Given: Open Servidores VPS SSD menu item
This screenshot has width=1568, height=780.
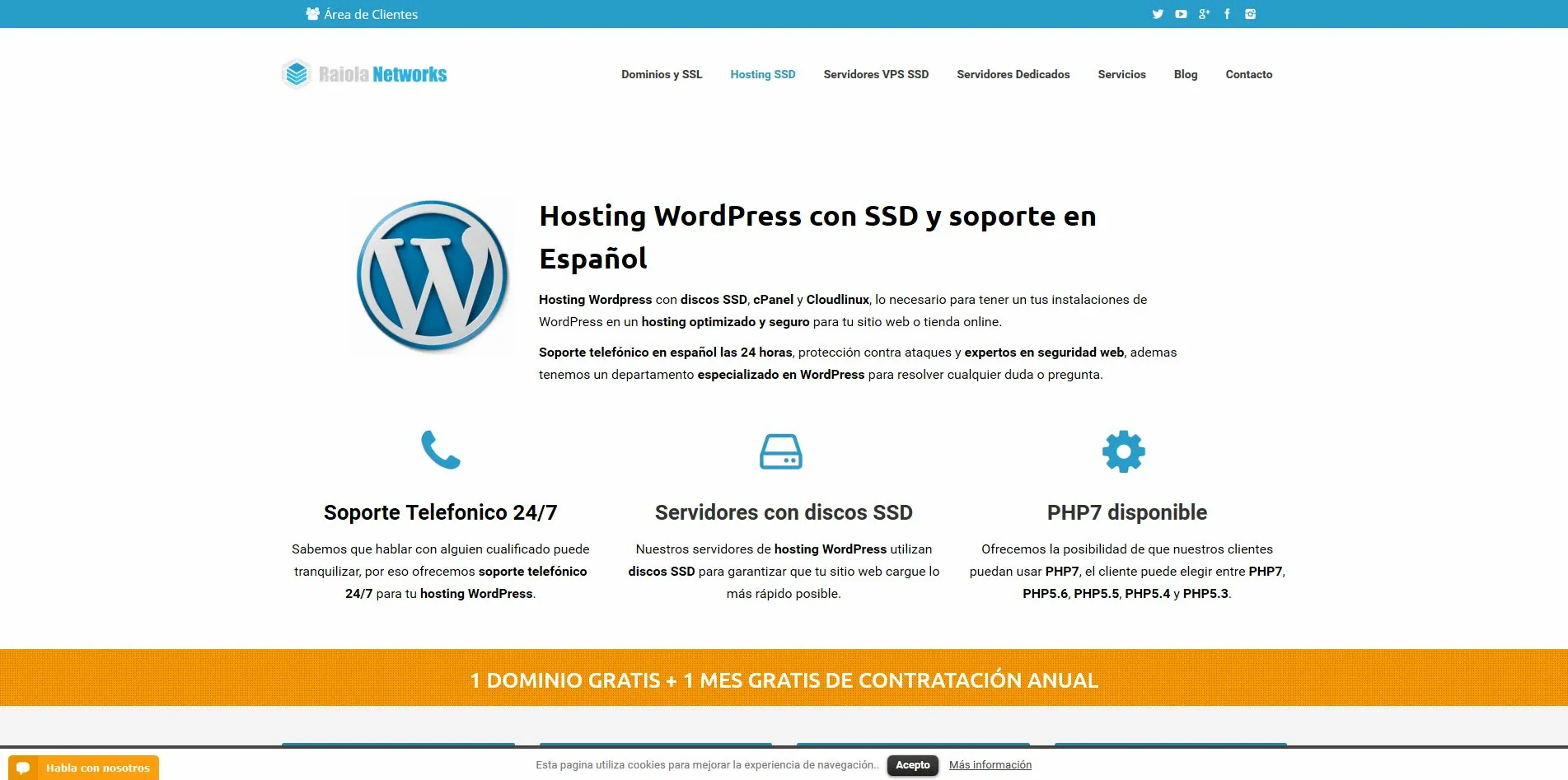Looking at the screenshot, I should click(x=876, y=74).
